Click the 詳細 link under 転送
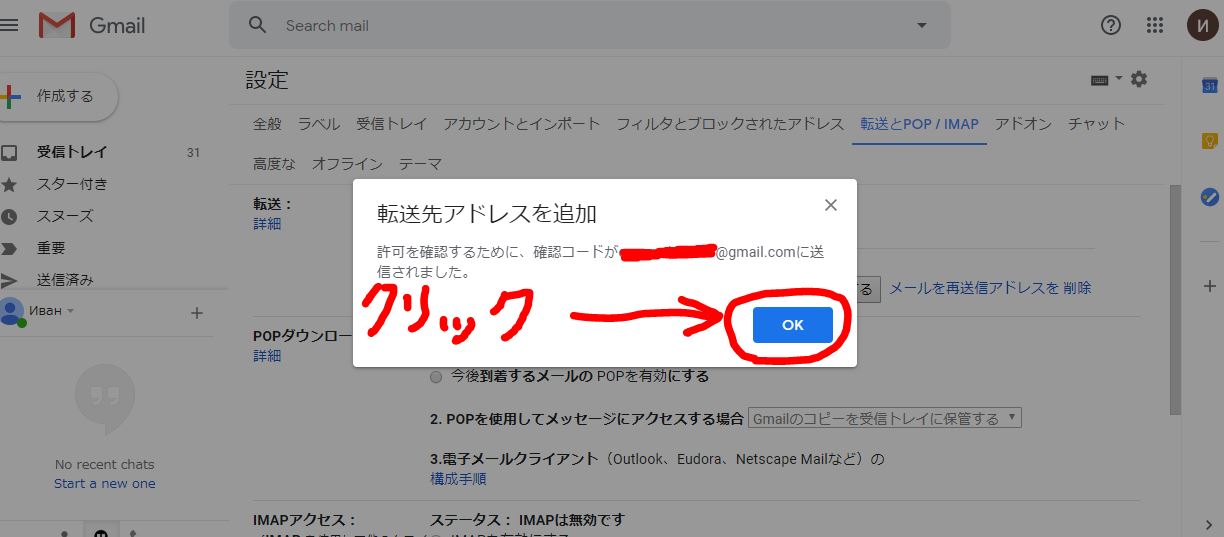The height and width of the screenshot is (537, 1224). click(267, 224)
